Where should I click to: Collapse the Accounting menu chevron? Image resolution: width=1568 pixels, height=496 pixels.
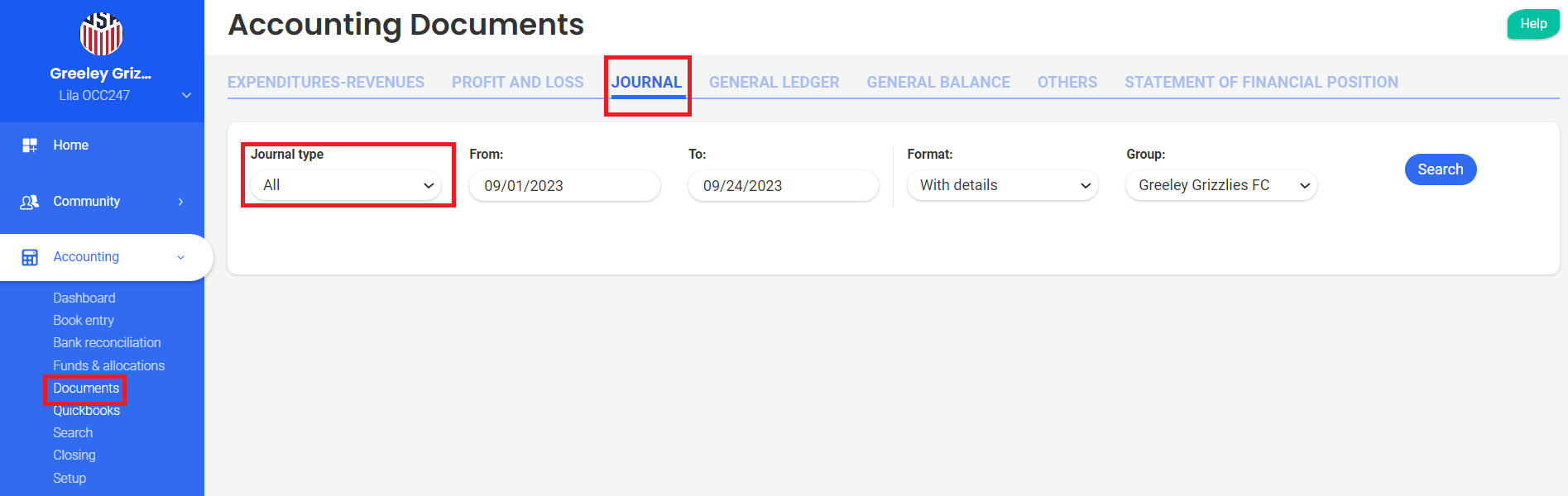tap(180, 257)
